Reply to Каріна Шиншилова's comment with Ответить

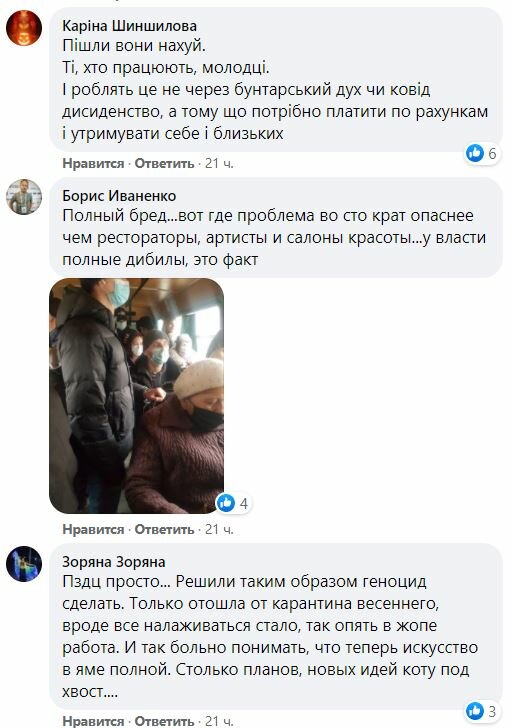coord(164,163)
